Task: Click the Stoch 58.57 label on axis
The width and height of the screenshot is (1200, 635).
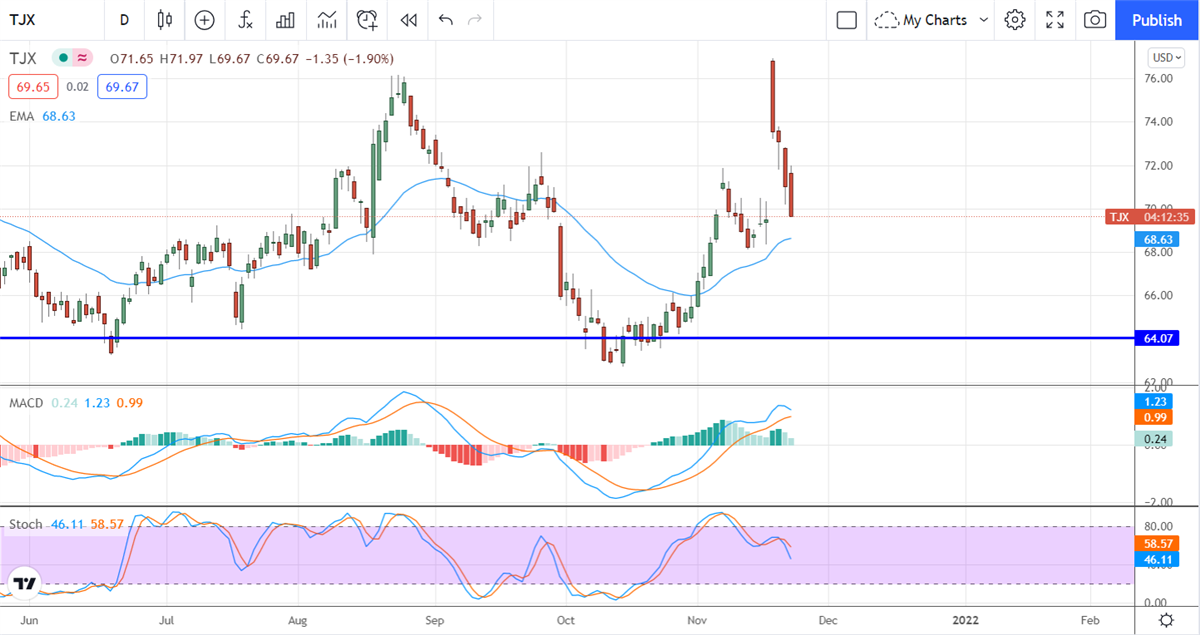Action: [x=1156, y=543]
